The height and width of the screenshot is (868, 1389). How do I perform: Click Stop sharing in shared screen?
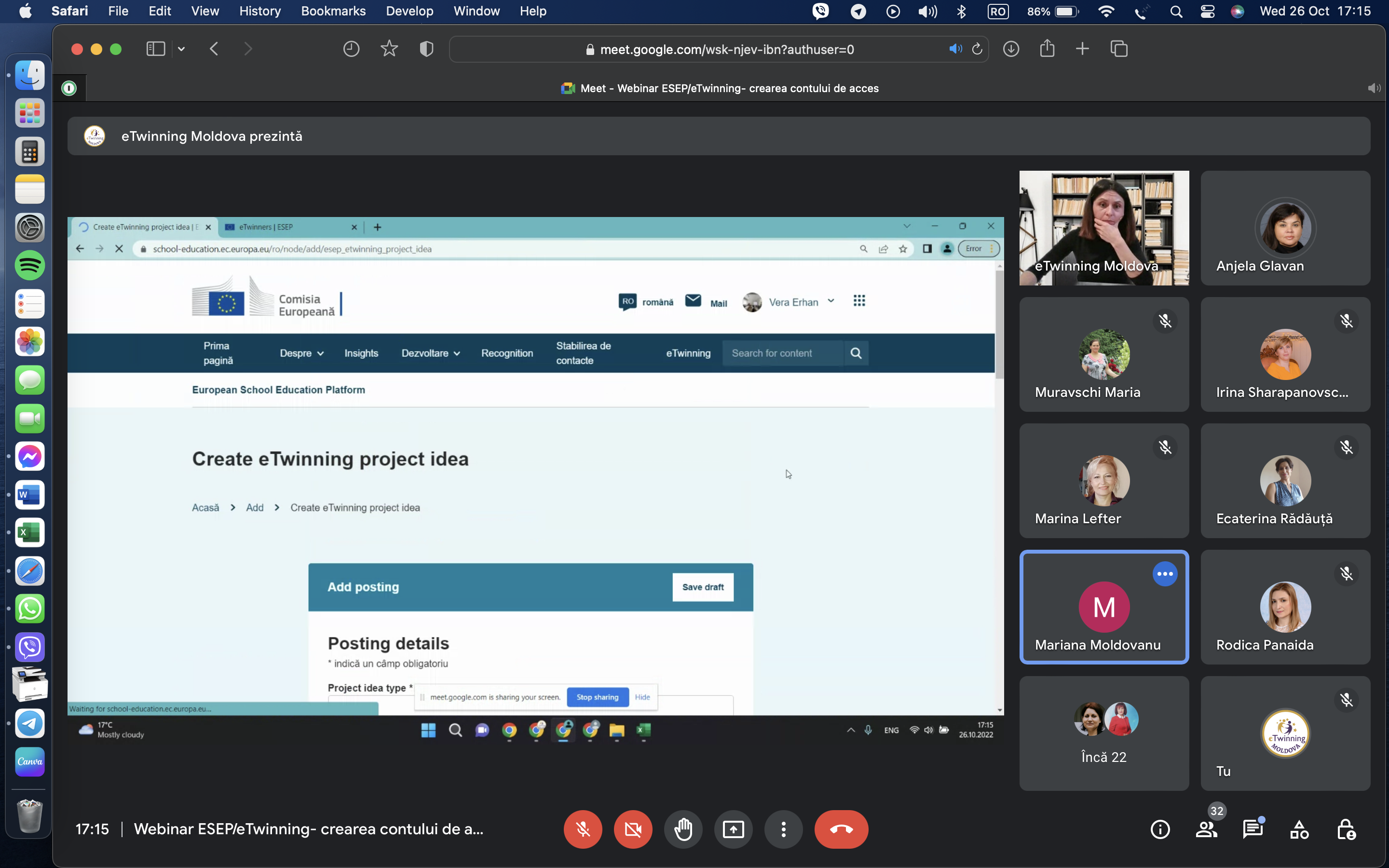pyautogui.click(x=598, y=697)
